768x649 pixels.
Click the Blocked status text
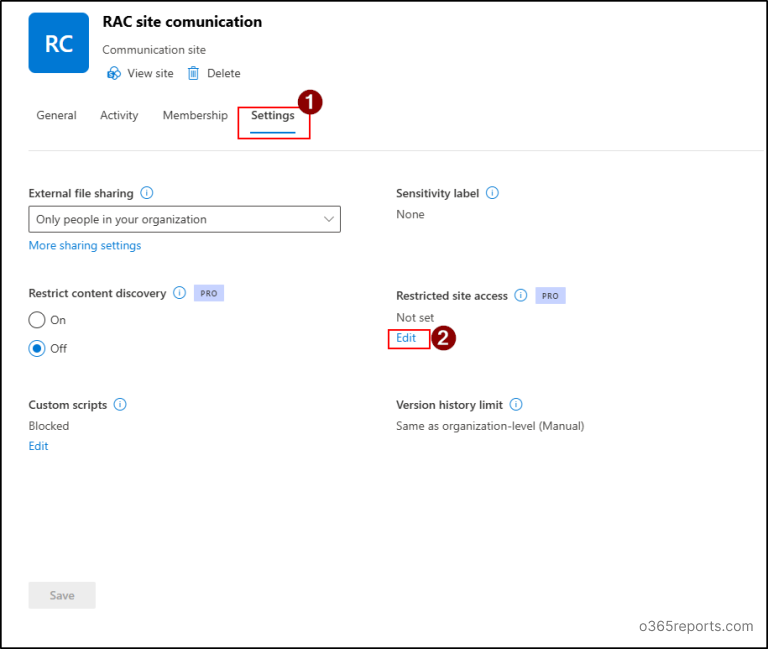(48, 426)
